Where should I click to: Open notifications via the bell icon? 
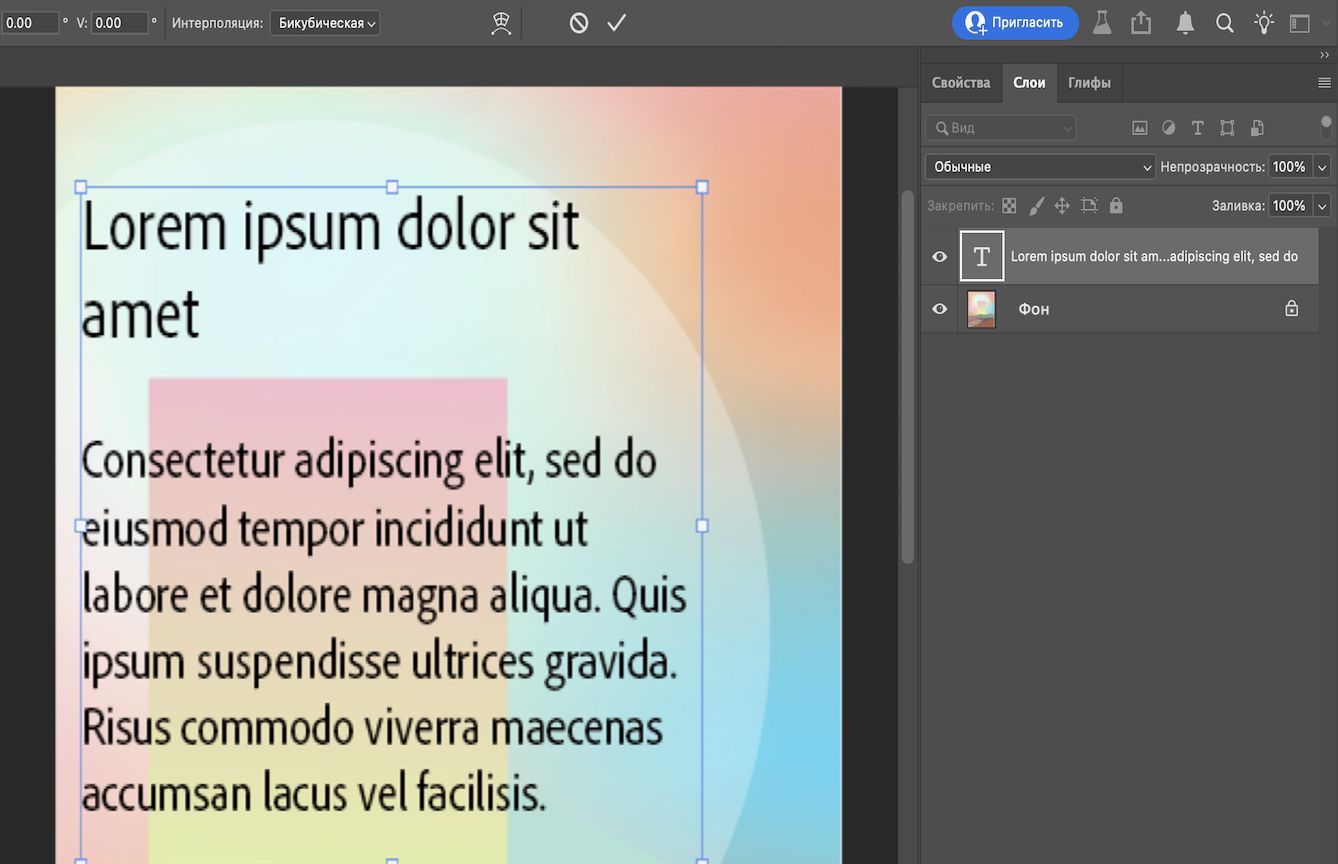(1185, 21)
